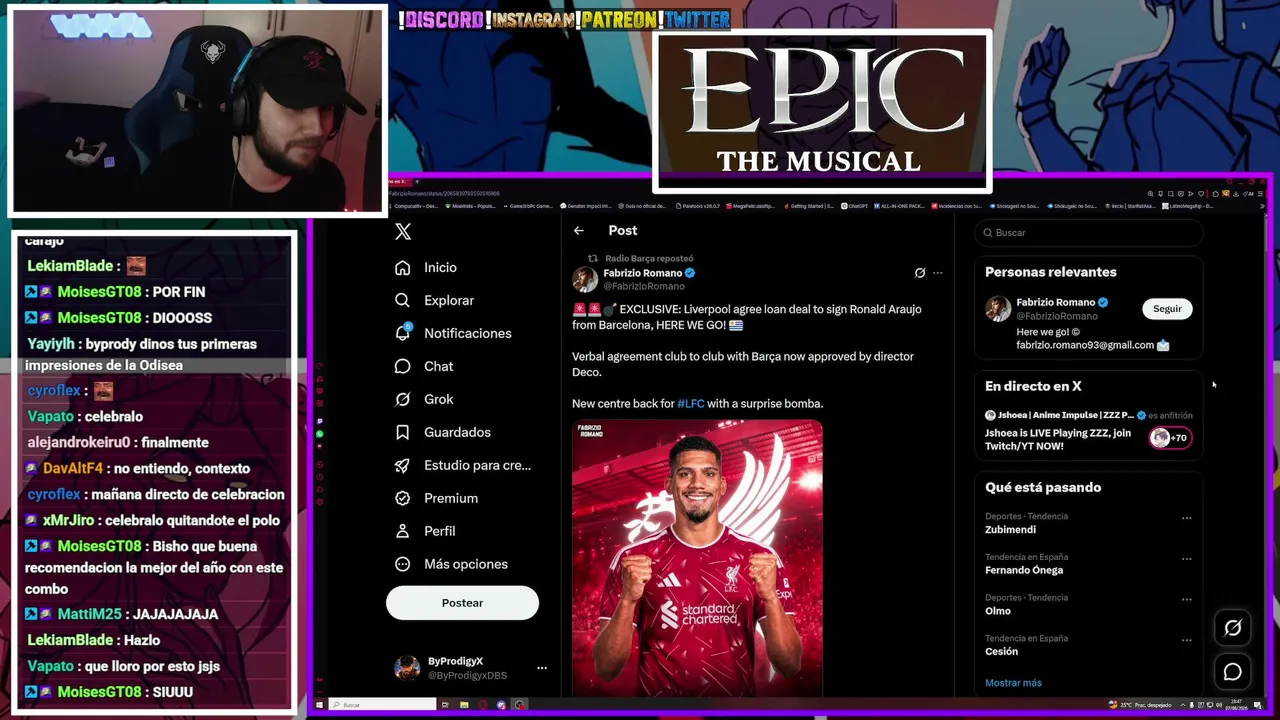Click the Cesión trending topic
This screenshot has width=1280, height=720.
1001,652
